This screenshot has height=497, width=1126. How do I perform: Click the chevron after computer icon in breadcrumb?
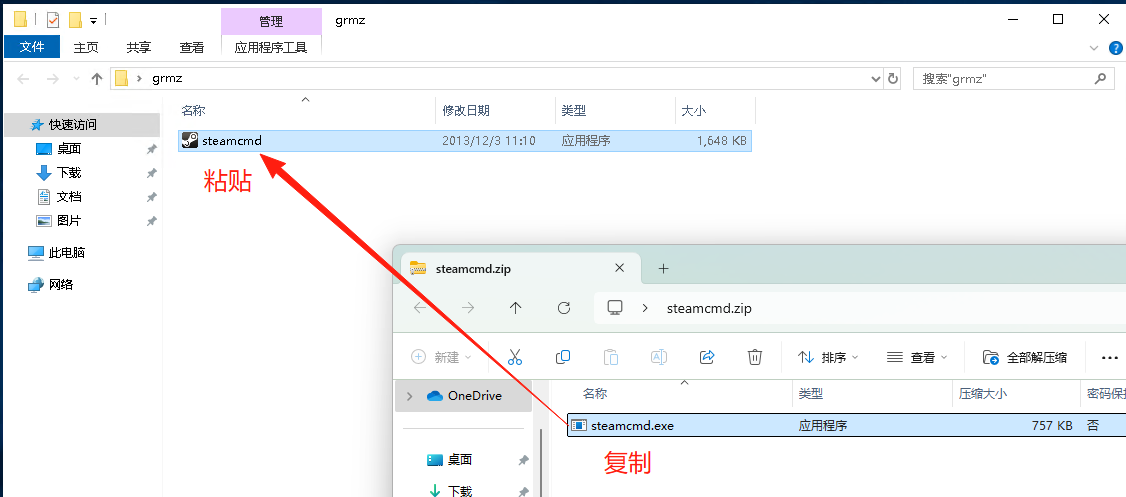[645, 308]
